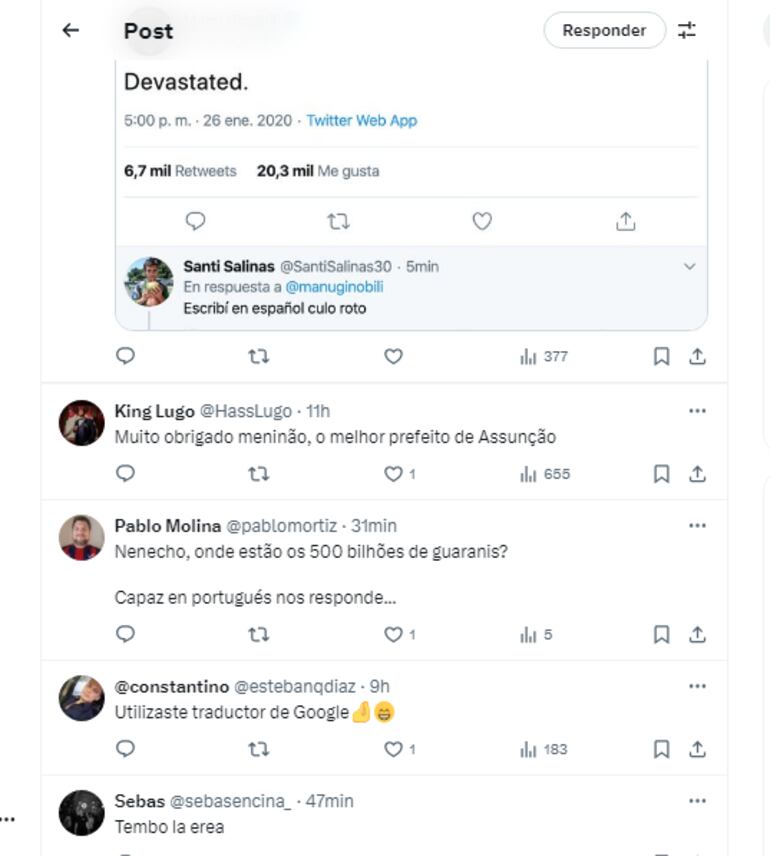Like the main post with heart icon
The width and height of the screenshot is (770, 856).
393,356
